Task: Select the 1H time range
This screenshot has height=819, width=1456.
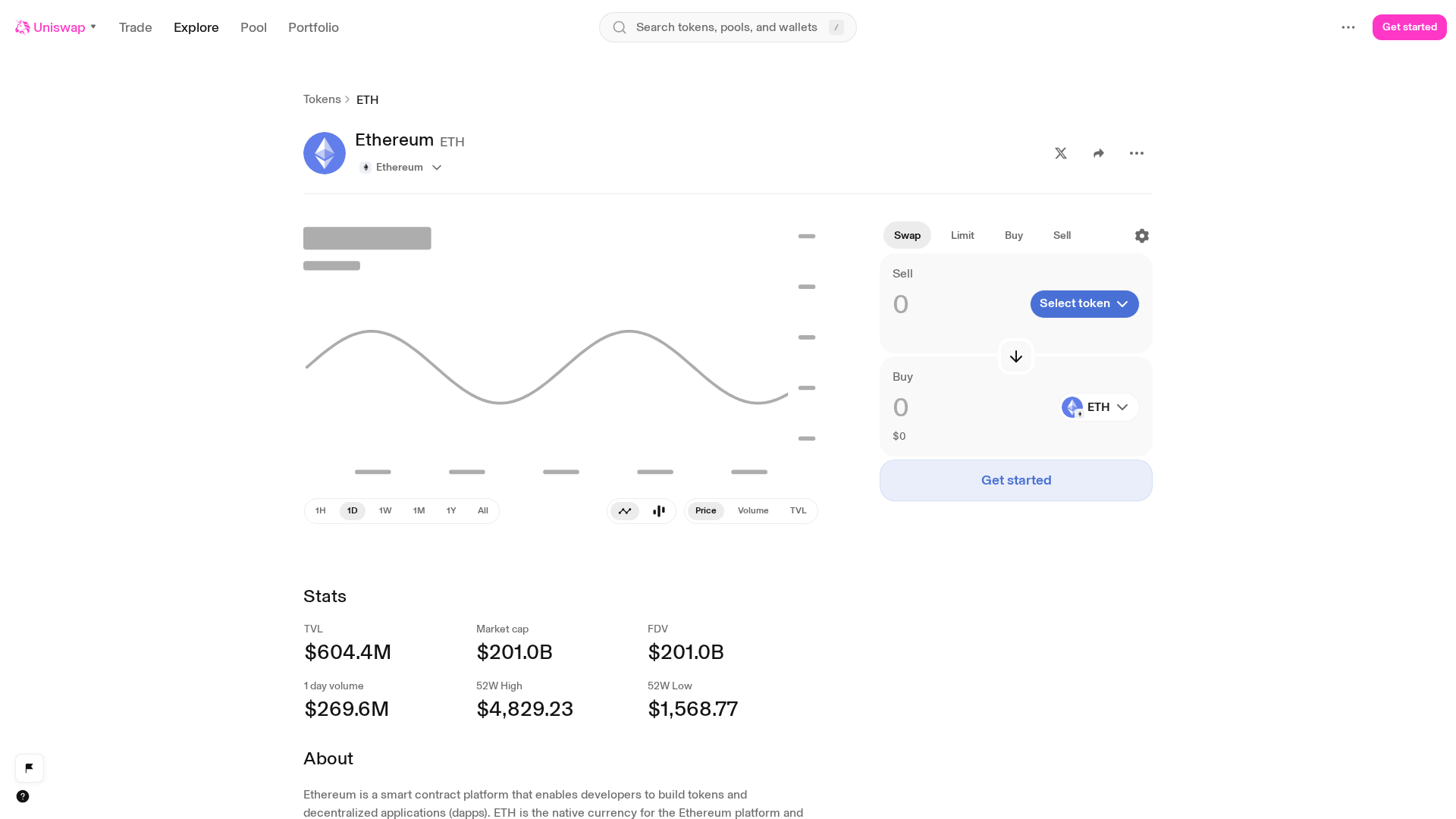Action: (x=321, y=511)
